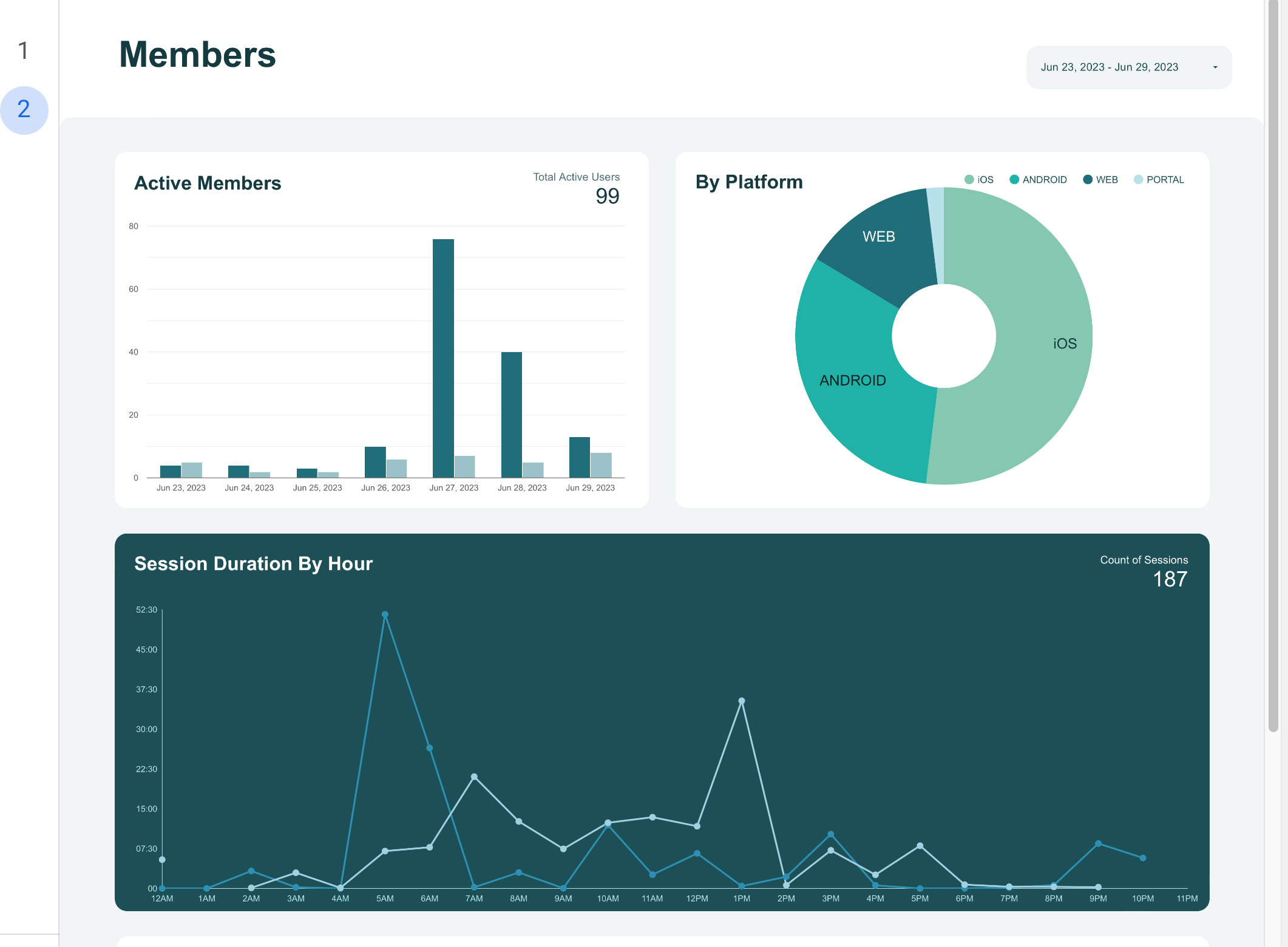Click PORTAL legend color dot
Viewport: 1288px width, 947px height.
click(1139, 180)
